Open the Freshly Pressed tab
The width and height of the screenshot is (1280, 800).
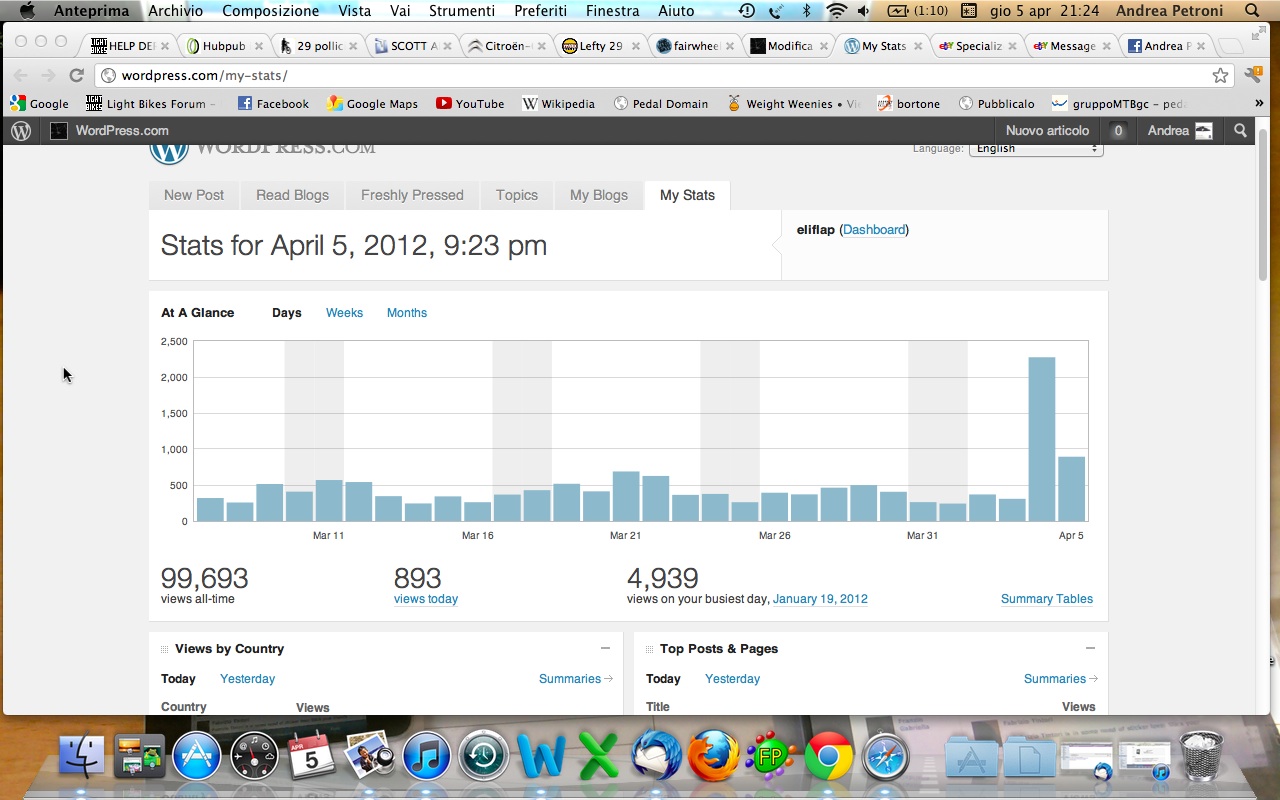coord(412,195)
